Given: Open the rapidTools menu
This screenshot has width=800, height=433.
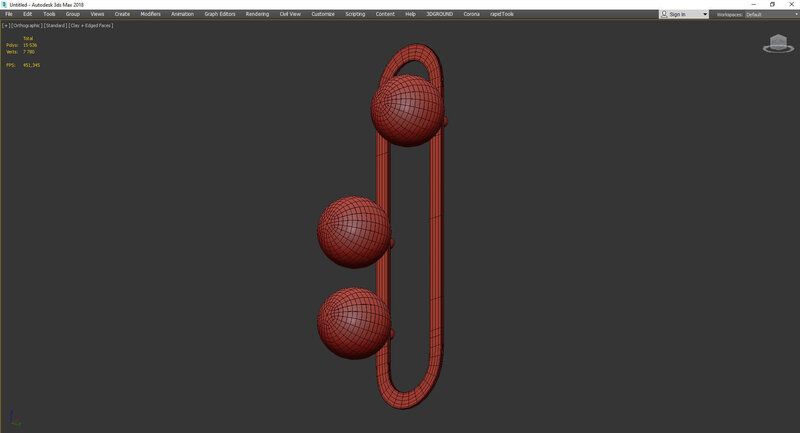Looking at the screenshot, I should click(501, 14).
